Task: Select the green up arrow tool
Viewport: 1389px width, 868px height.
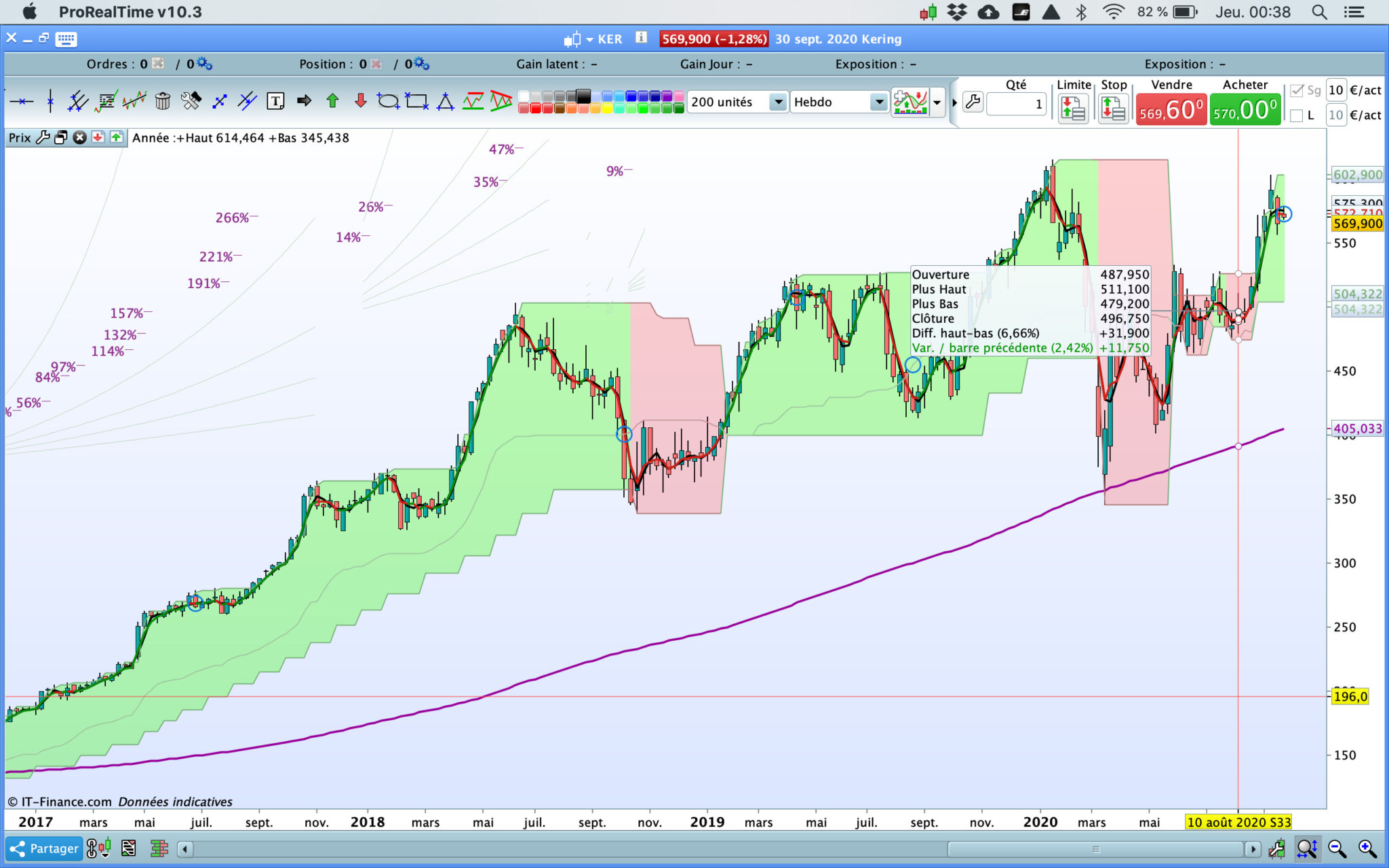Action: click(x=332, y=102)
